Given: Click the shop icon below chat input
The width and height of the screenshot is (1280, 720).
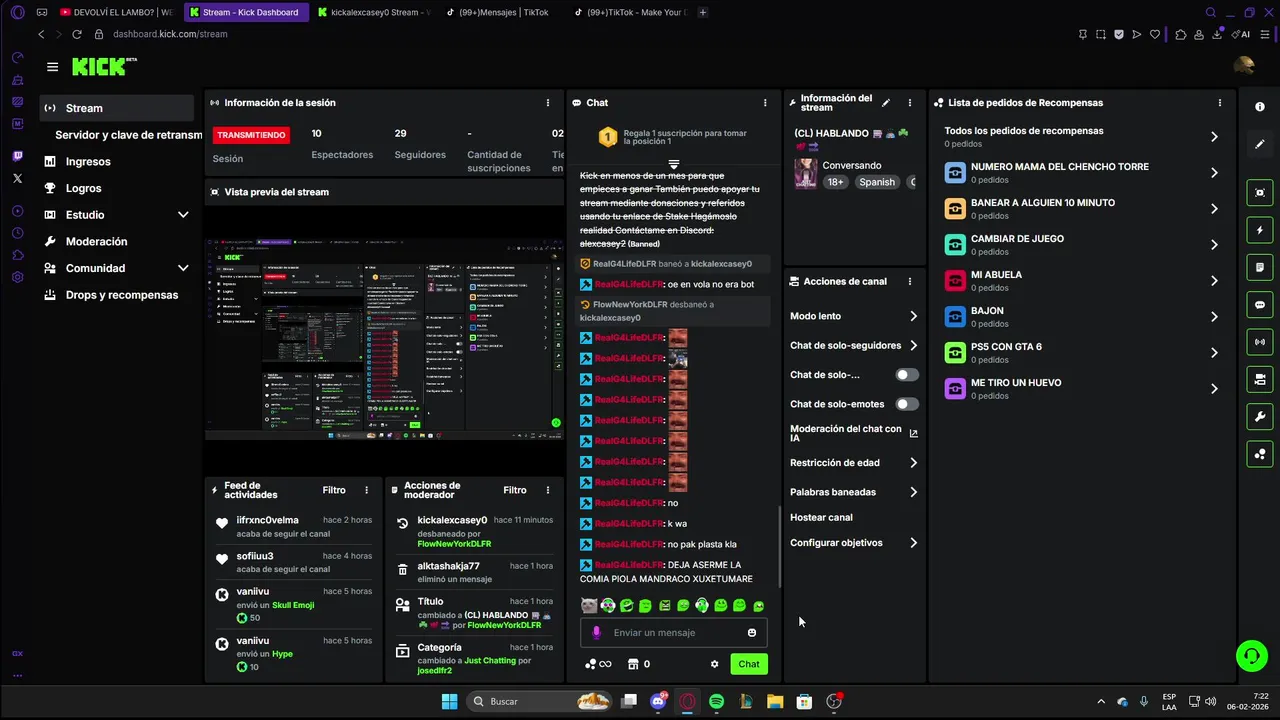Looking at the screenshot, I should tap(632, 664).
